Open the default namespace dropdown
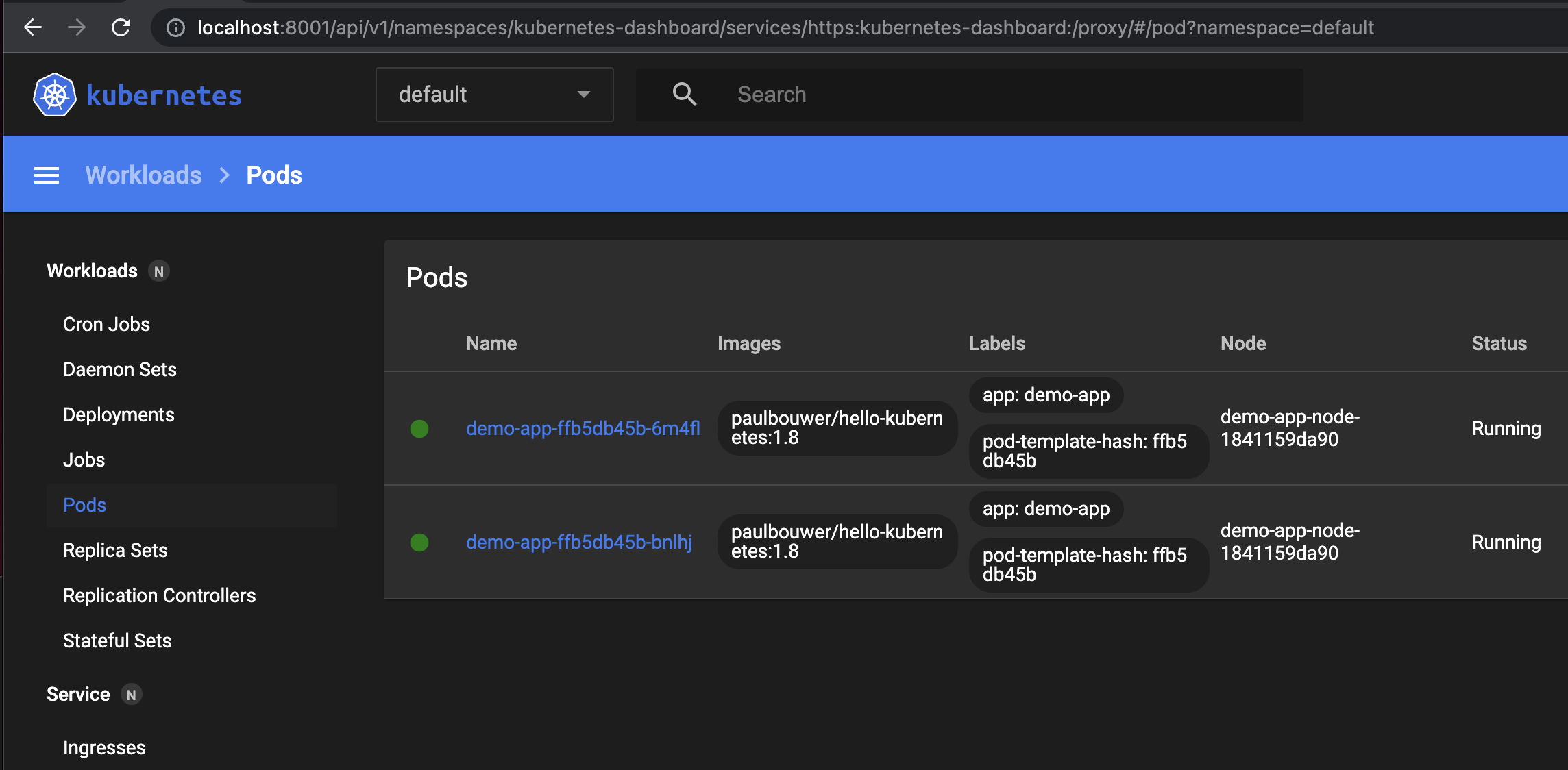 click(494, 95)
